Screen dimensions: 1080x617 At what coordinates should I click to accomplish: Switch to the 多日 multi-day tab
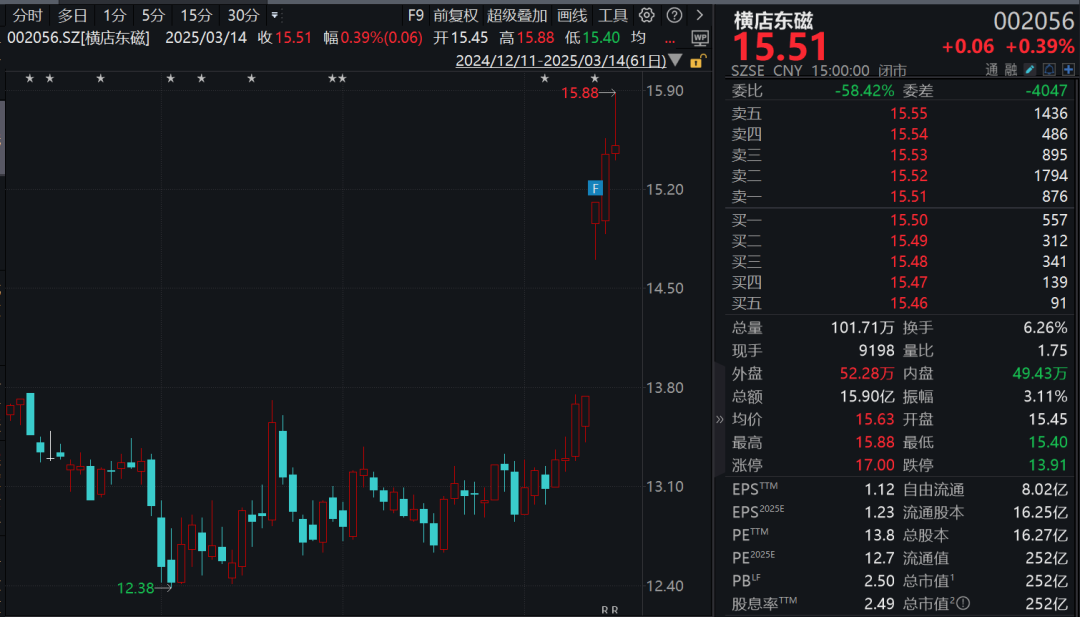click(72, 15)
